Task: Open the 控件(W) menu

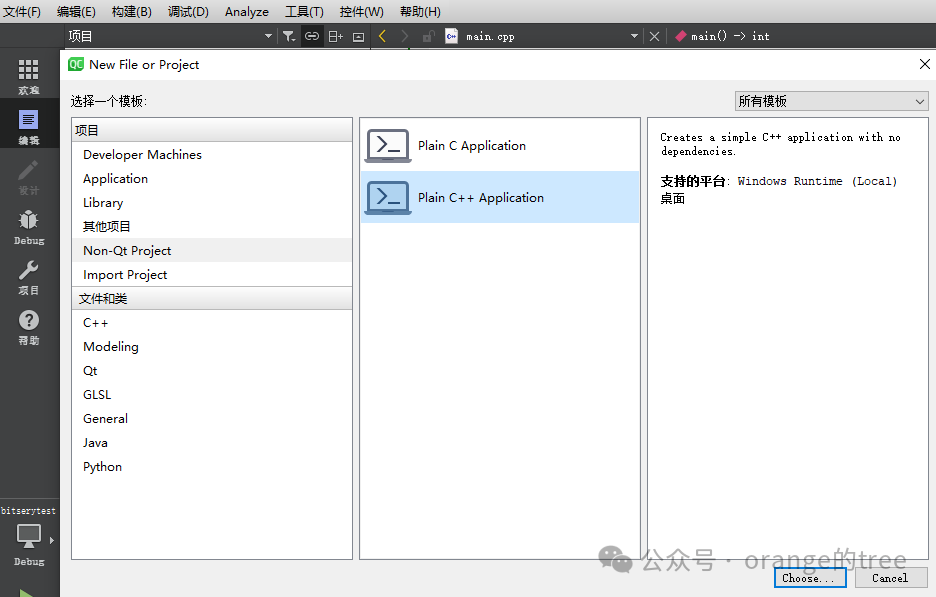Action: tap(361, 12)
